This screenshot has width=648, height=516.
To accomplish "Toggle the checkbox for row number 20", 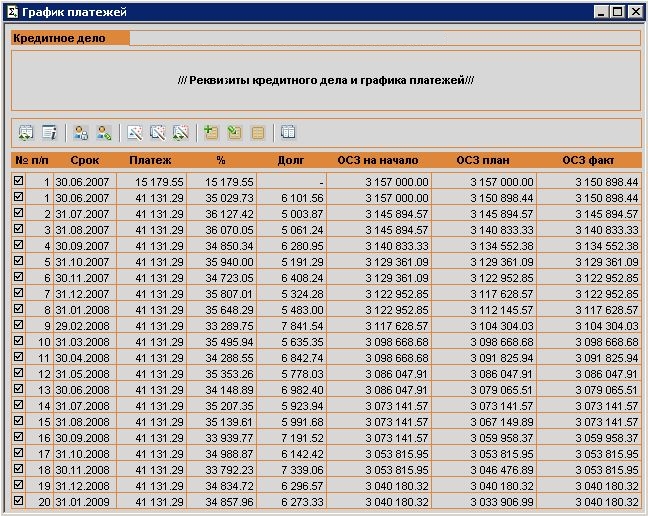I will [18, 500].
